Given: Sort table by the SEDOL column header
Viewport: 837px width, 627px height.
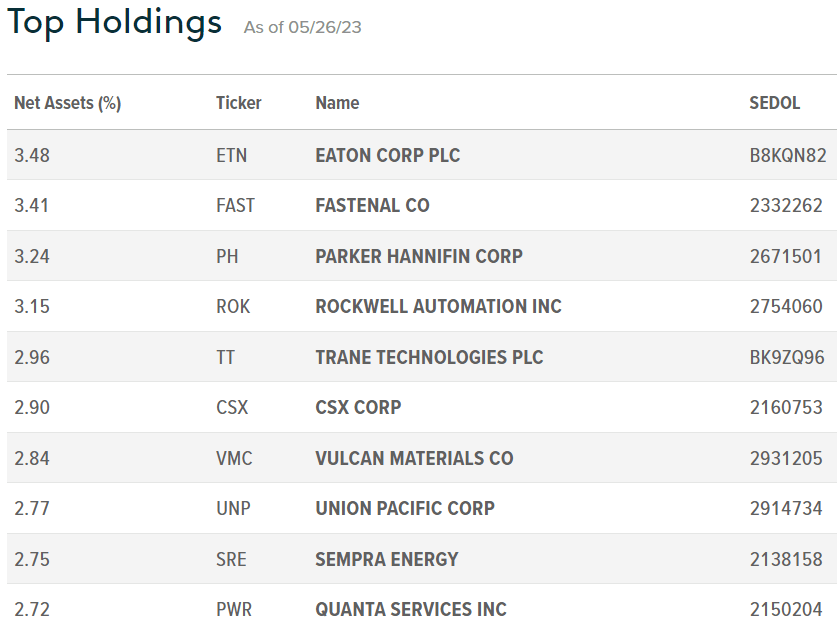Looking at the screenshot, I should [775, 102].
